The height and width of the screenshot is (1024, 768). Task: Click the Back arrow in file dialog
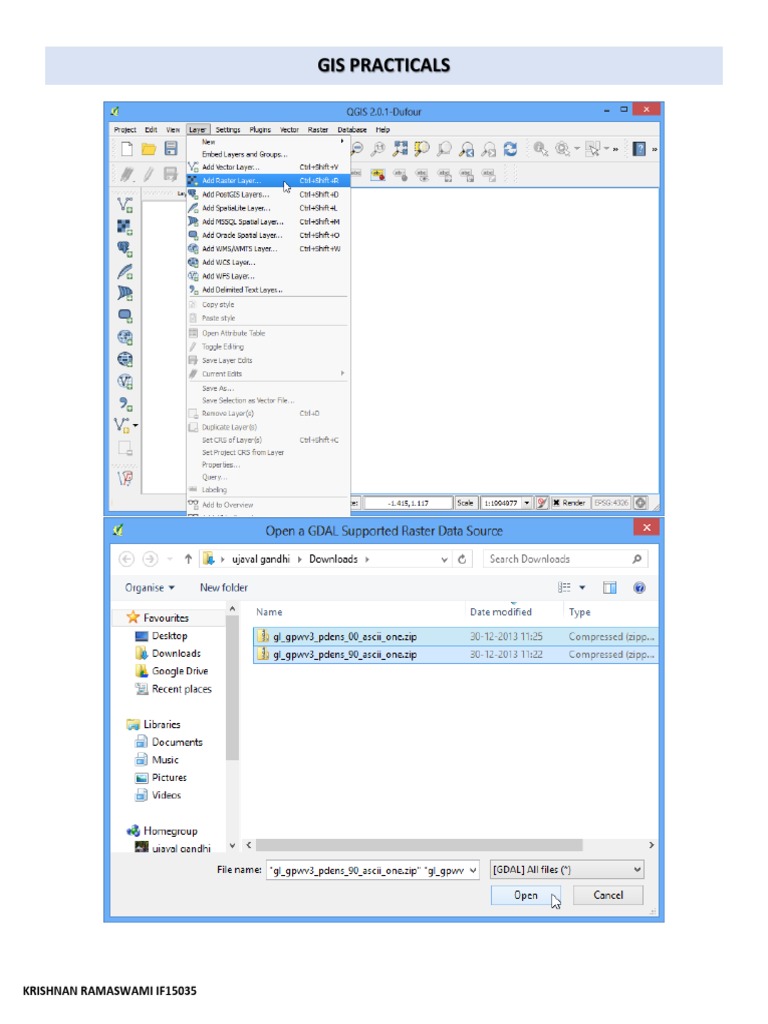point(127,559)
